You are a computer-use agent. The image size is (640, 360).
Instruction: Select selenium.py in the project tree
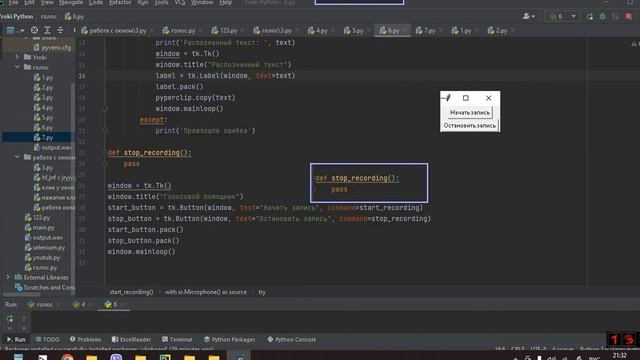[x=44, y=248]
